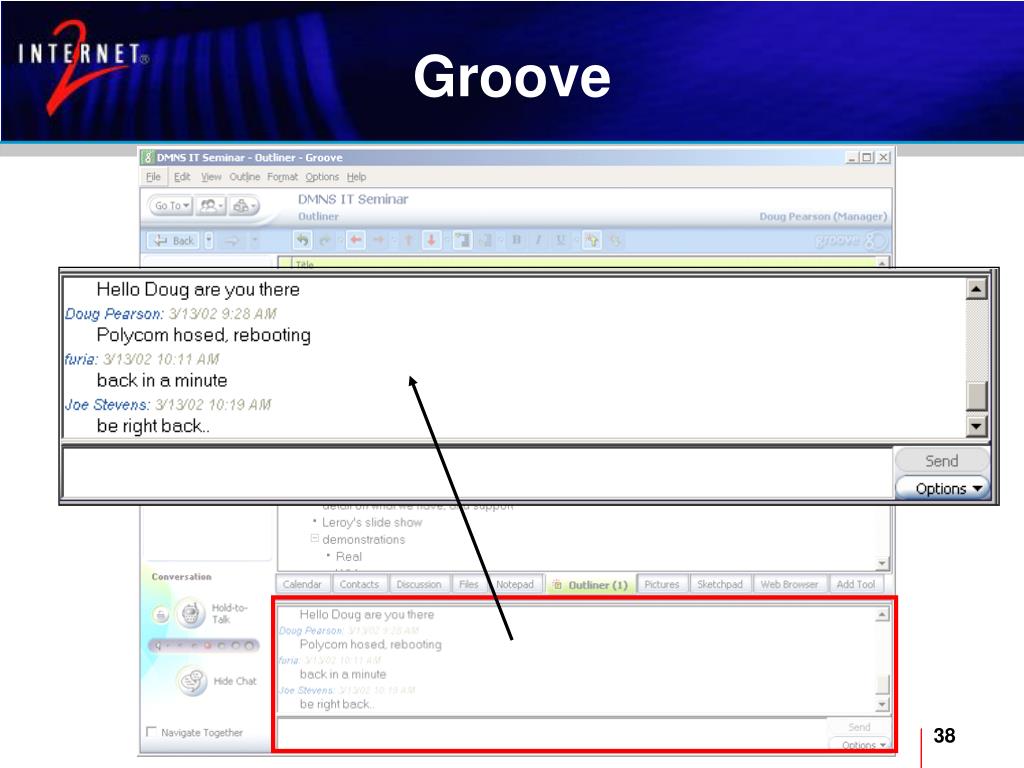Switch to the Pictures tab
Screen dimensions: 1024x768
pyautogui.click(x=662, y=584)
